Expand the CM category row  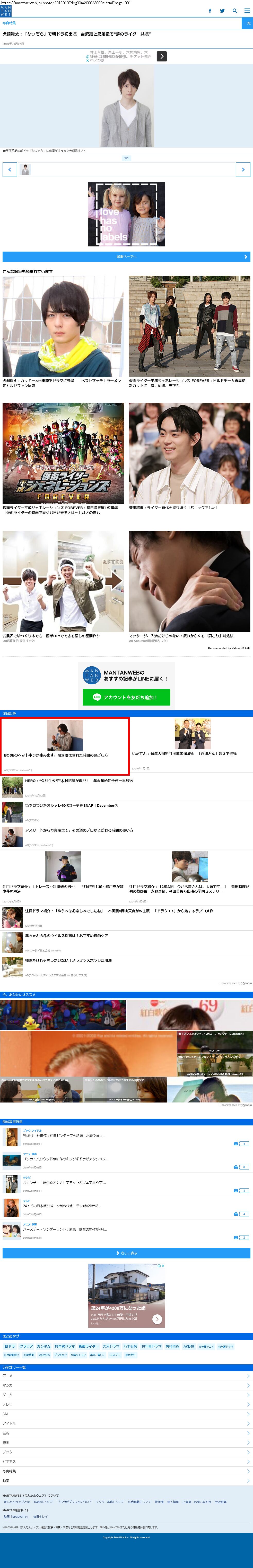(127, 1414)
